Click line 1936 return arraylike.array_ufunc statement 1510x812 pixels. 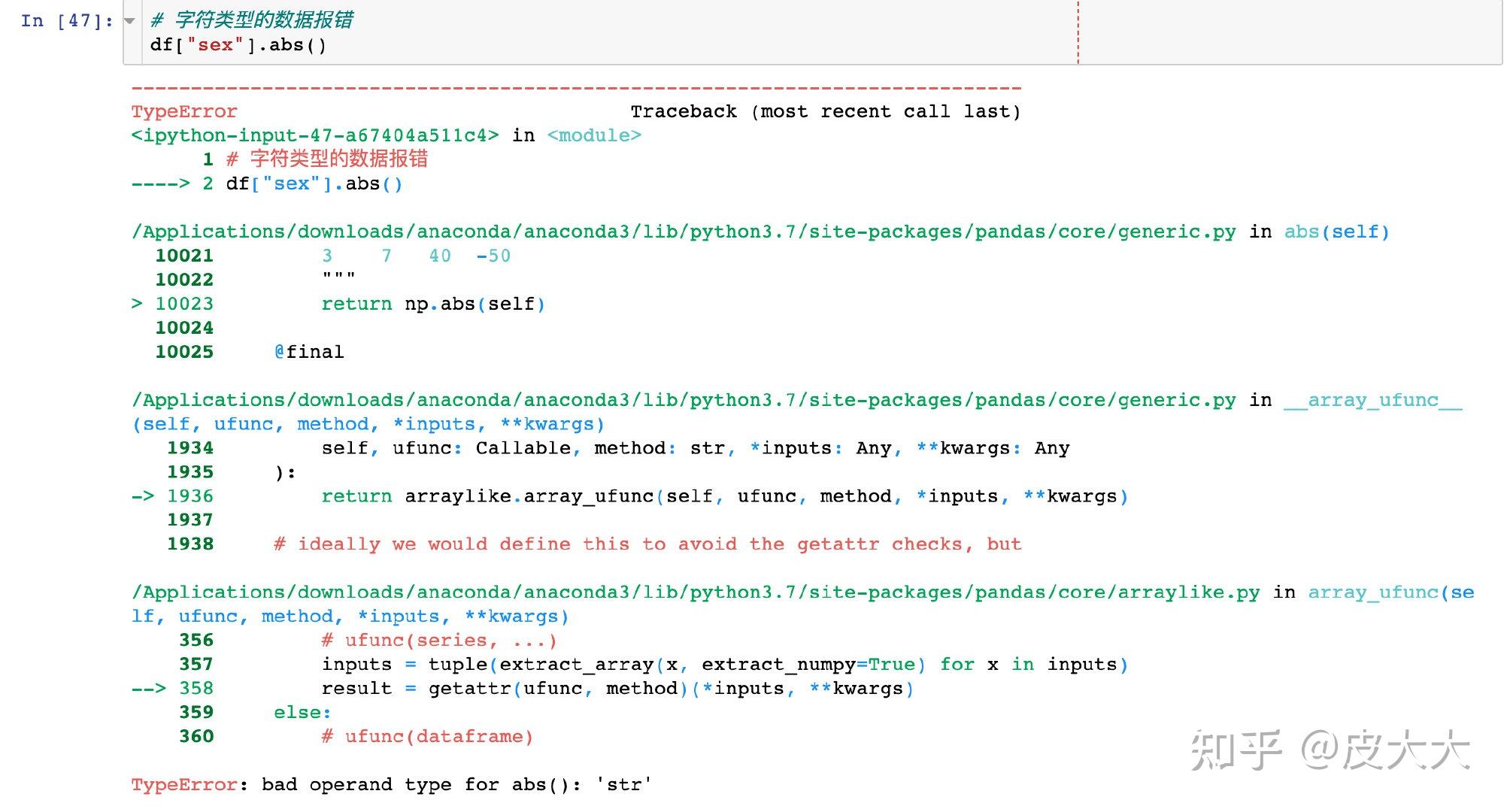click(723, 496)
